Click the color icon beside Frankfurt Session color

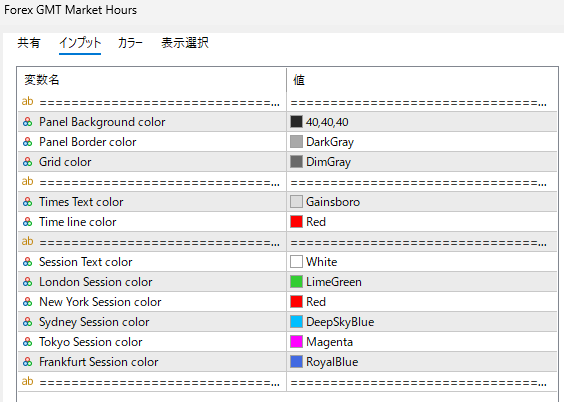click(27, 362)
